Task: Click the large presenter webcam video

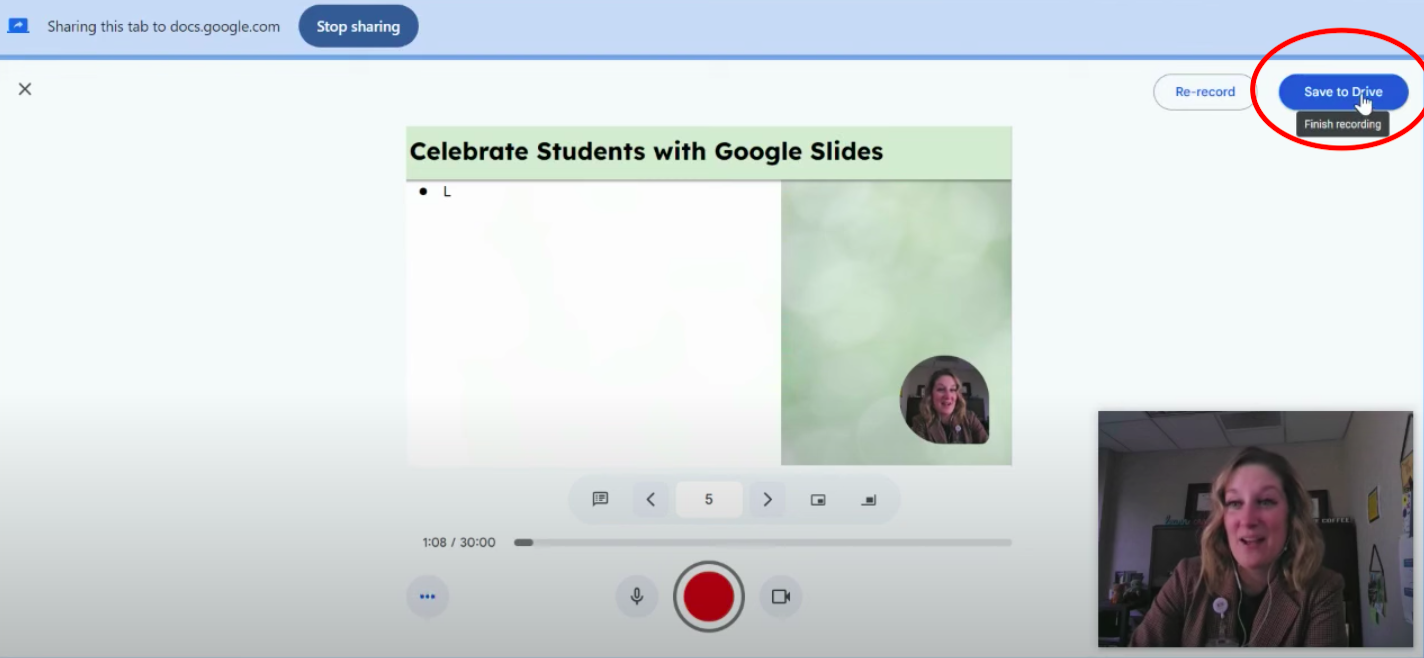Action: 1255,529
